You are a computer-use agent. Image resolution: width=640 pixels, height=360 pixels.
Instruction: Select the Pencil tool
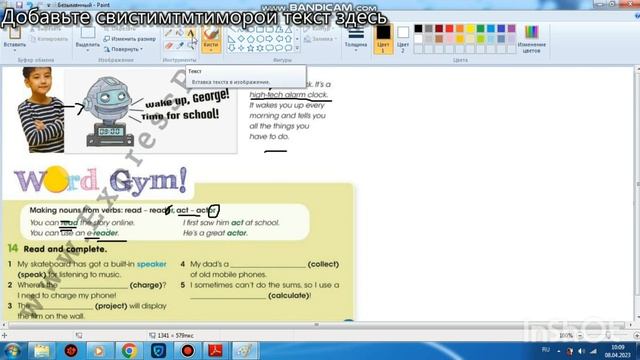169,33
